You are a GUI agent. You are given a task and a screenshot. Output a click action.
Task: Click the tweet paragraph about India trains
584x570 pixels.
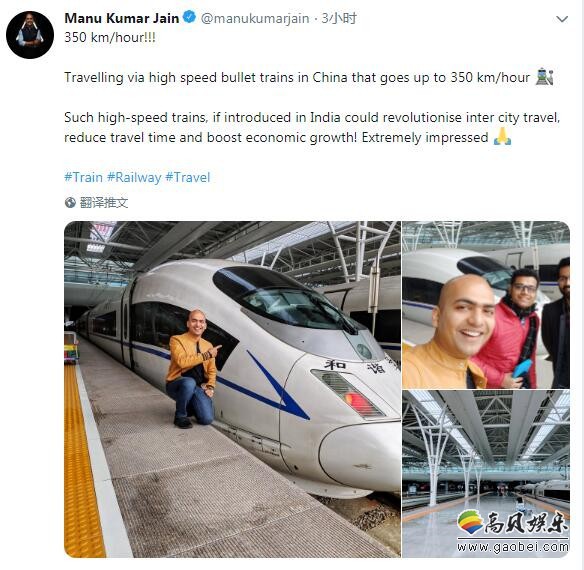312,127
